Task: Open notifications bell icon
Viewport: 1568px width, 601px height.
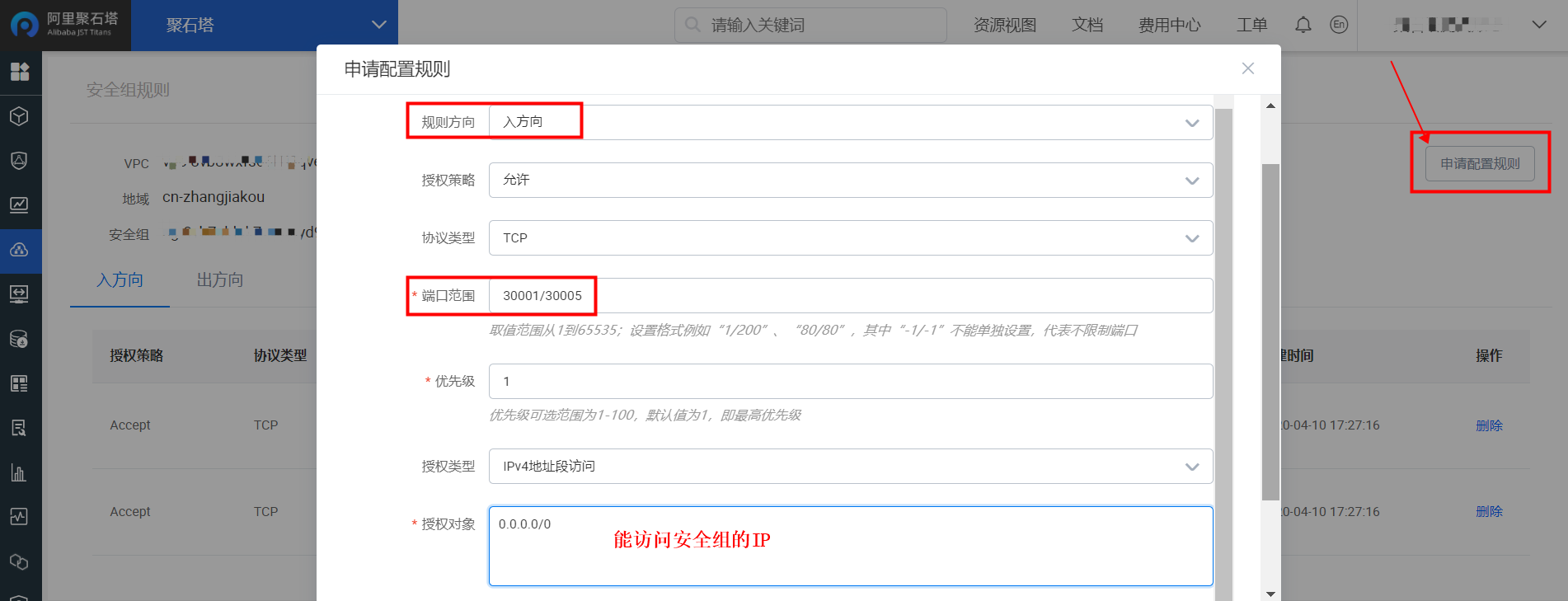Action: pos(1303,25)
